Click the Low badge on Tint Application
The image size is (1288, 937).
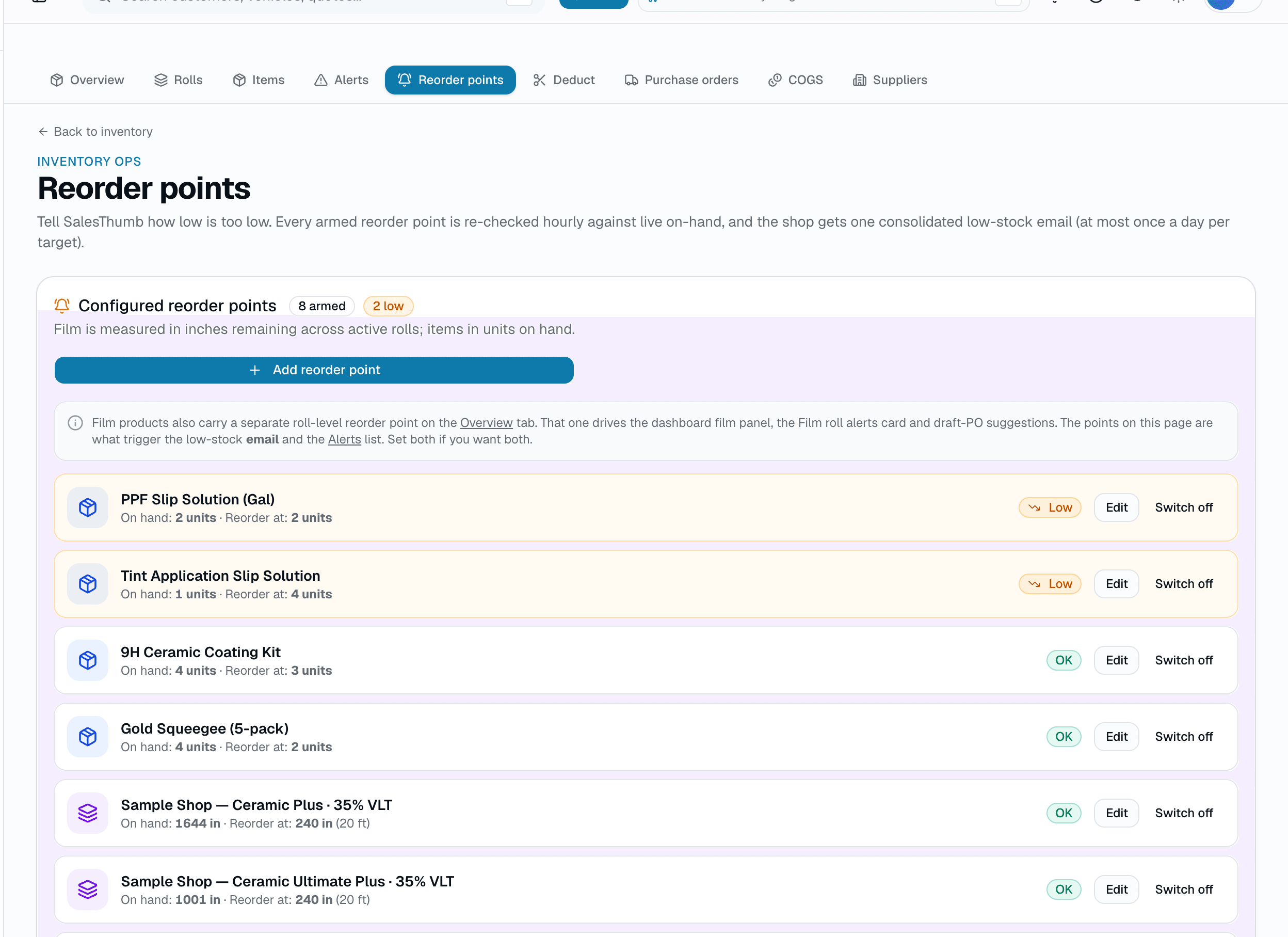pyautogui.click(x=1050, y=583)
